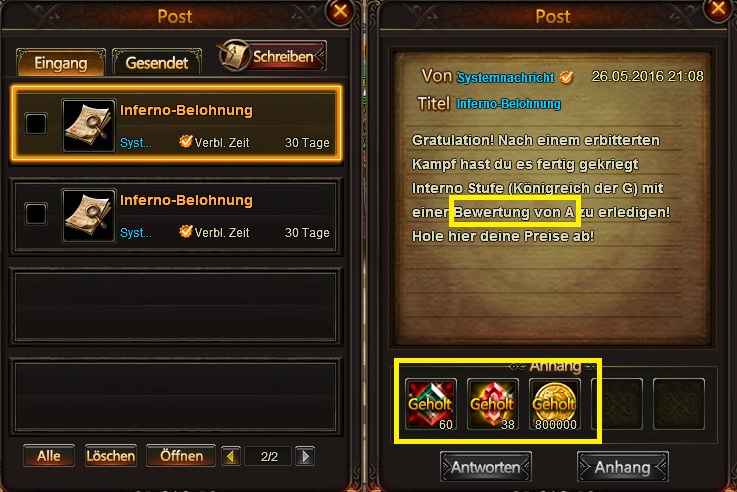Click the Systemnachricht sender link
Screen dimensions: 737x492
point(506,78)
